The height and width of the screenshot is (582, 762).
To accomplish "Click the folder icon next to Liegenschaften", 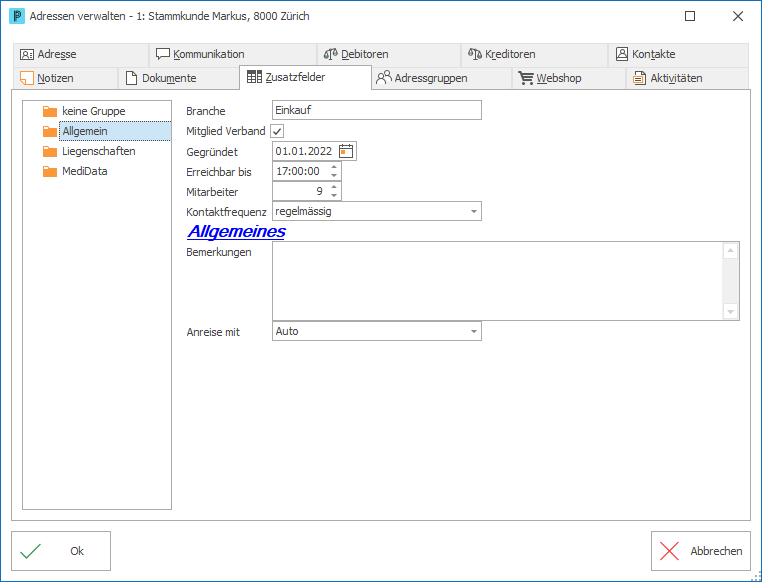I will (x=50, y=152).
